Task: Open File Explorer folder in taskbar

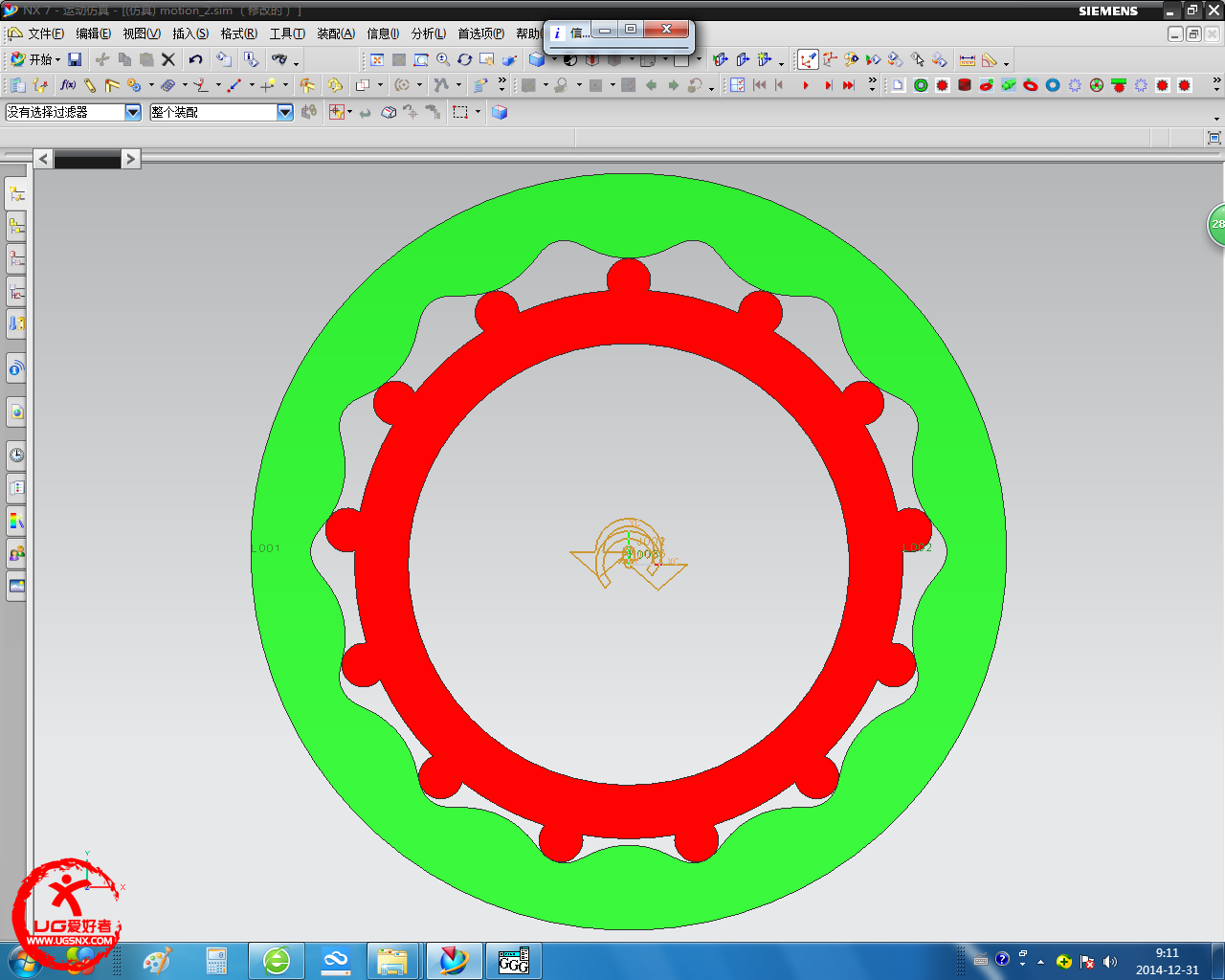Action: 392,961
